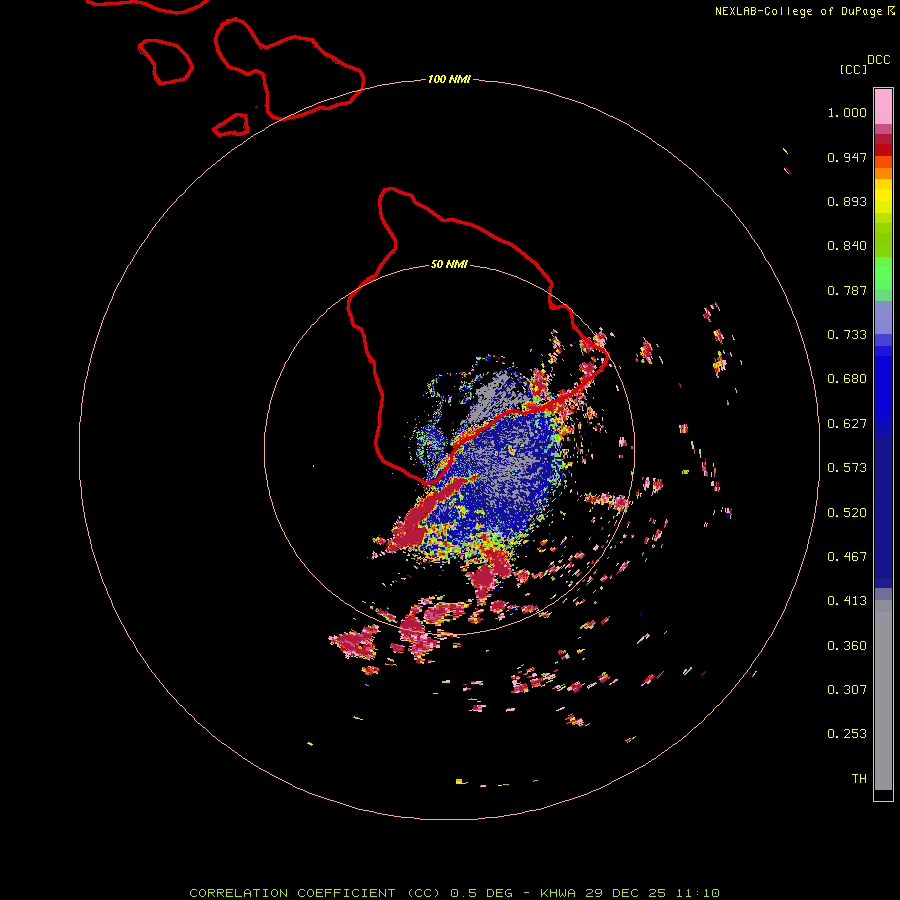The height and width of the screenshot is (900, 900).
Task: Click the small Kahoolawe island outline
Action: (231, 125)
